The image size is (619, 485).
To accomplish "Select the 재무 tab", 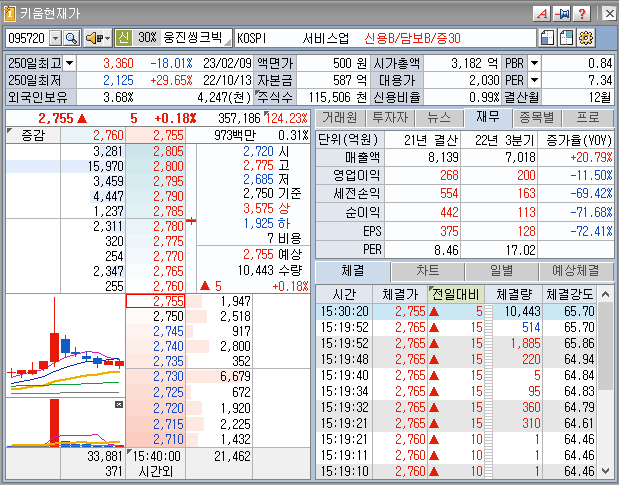I will coord(488,117).
